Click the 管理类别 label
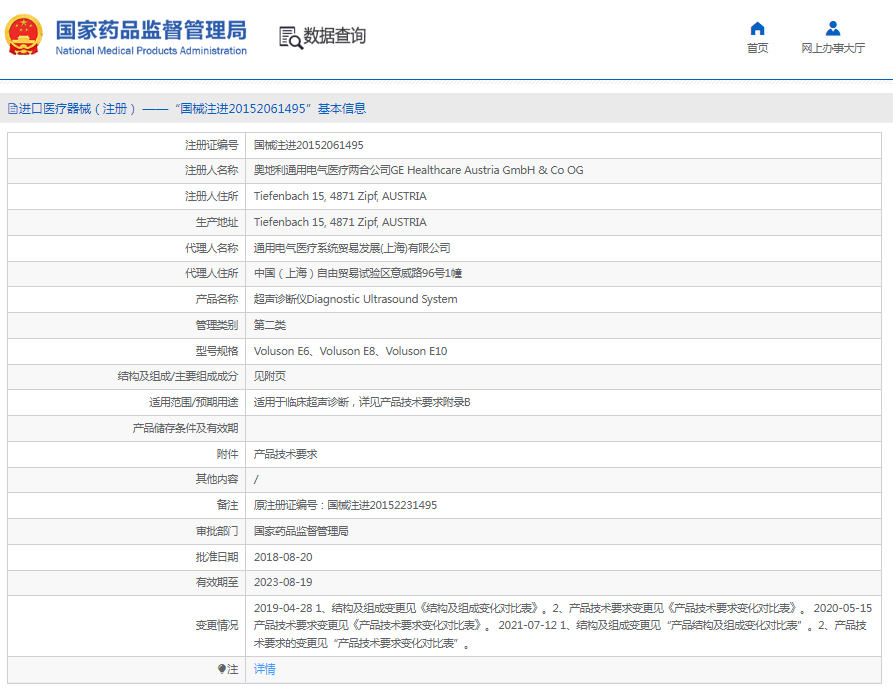Image resolution: width=893 pixels, height=690 pixels. click(x=216, y=325)
